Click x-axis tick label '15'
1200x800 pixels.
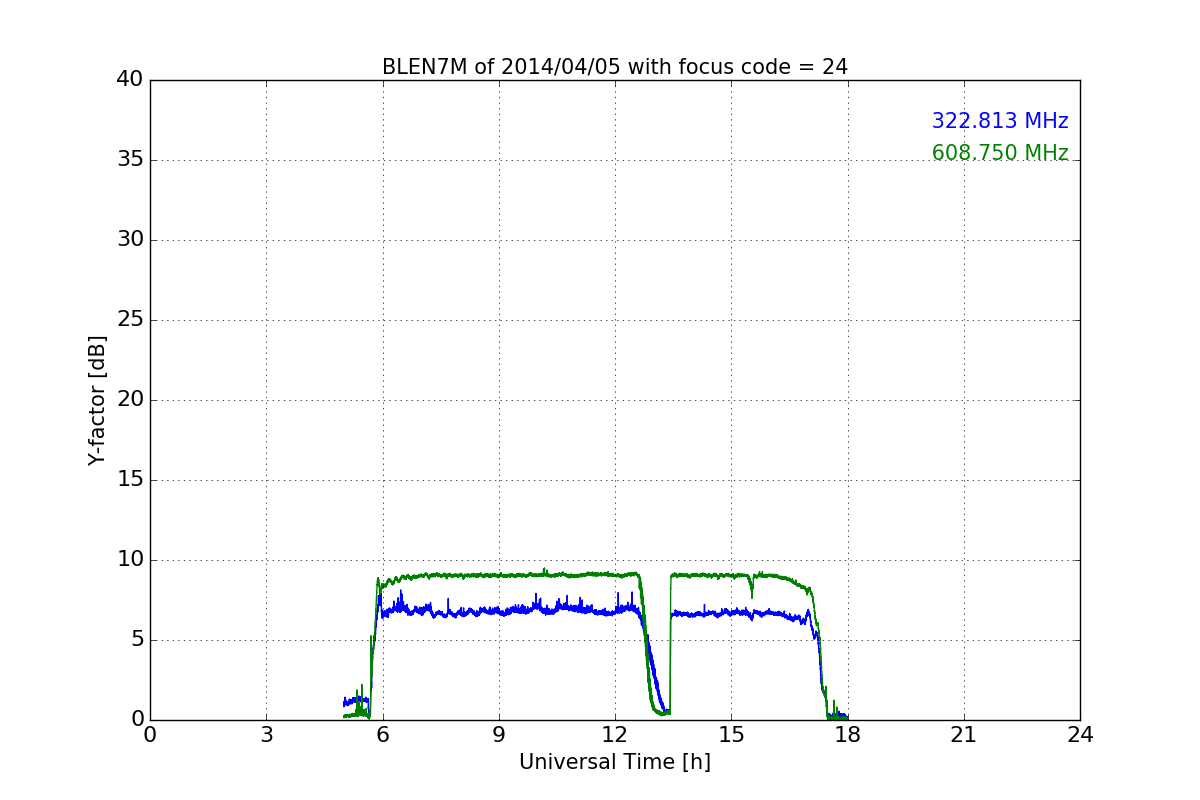point(731,735)
